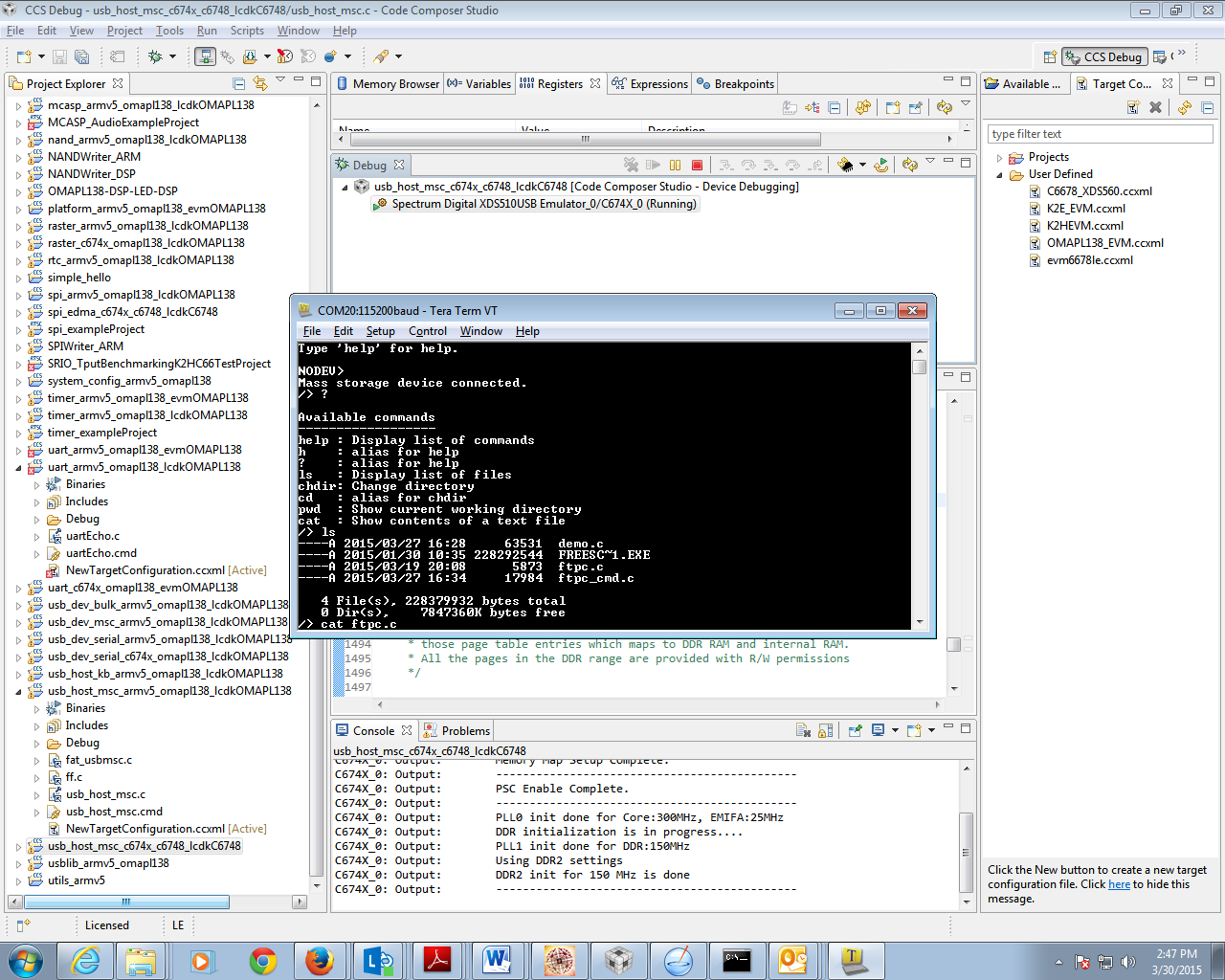Click the 'here' link to hide message
The image size is (1225, 980).
tap(1119, 884)
